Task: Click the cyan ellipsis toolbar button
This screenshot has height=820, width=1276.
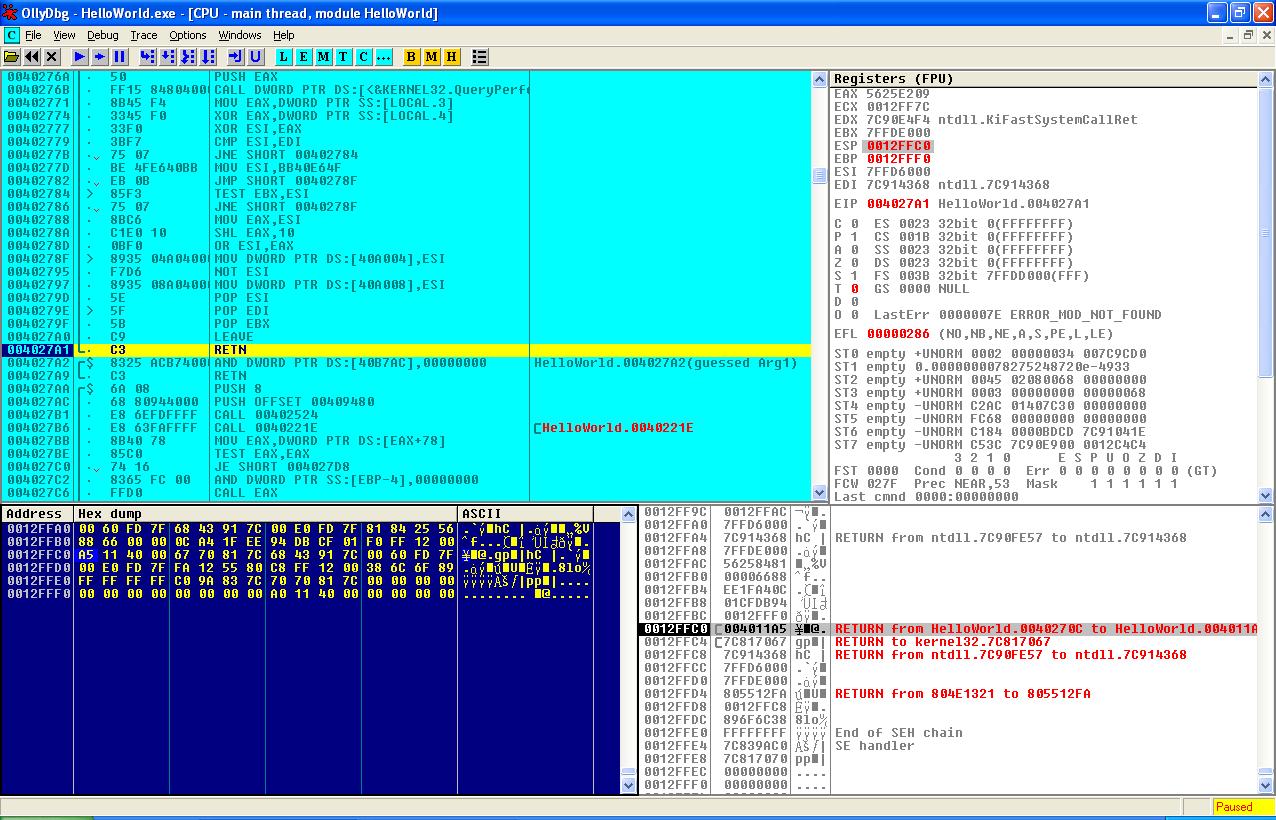Action: click(x=384, y=57)
